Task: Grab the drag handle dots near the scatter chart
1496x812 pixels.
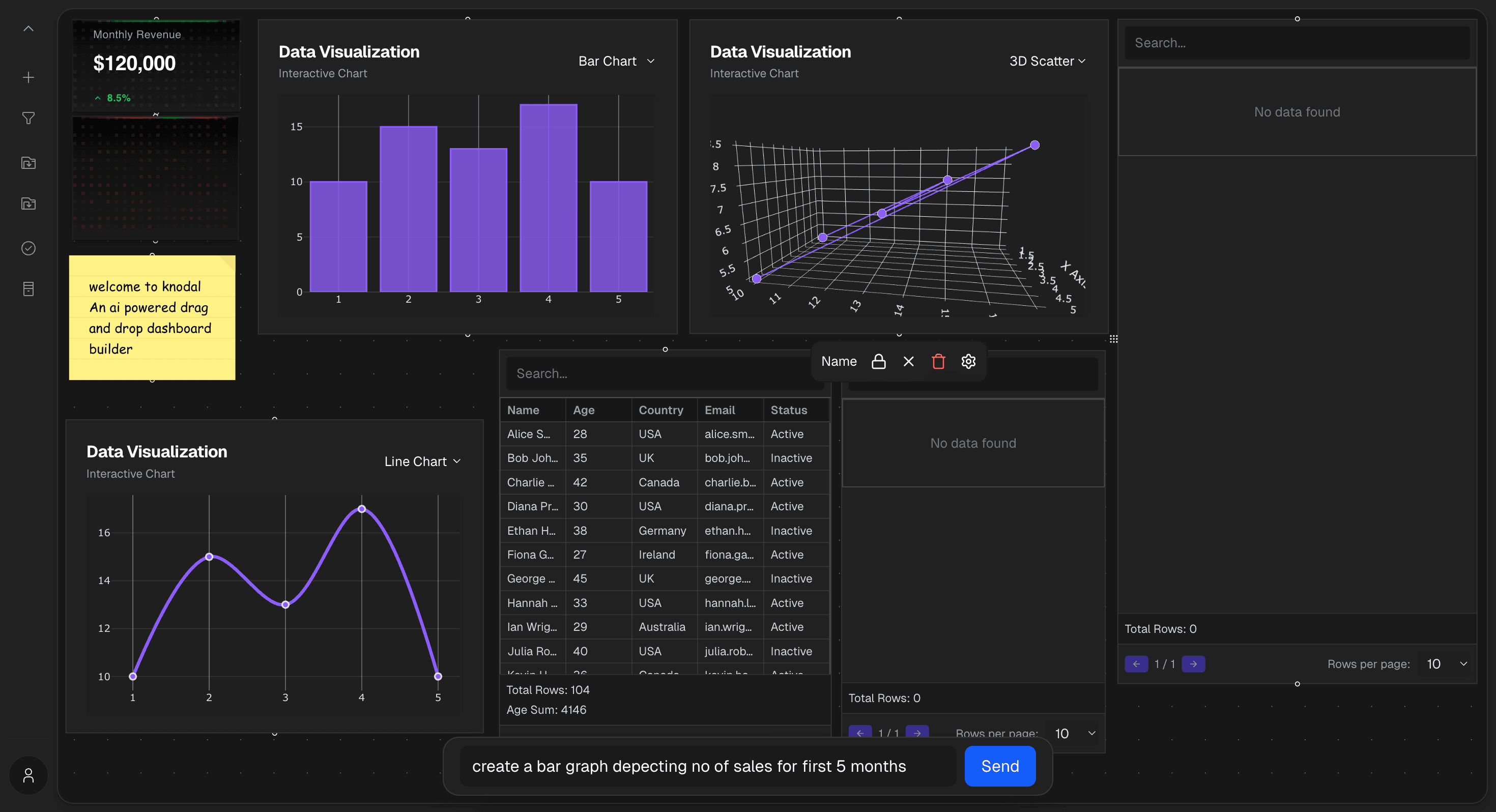Action: point(1114,339)
